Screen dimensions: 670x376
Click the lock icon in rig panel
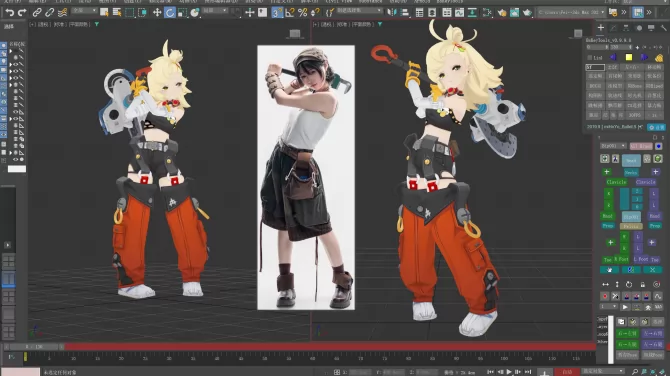(642, 285)
